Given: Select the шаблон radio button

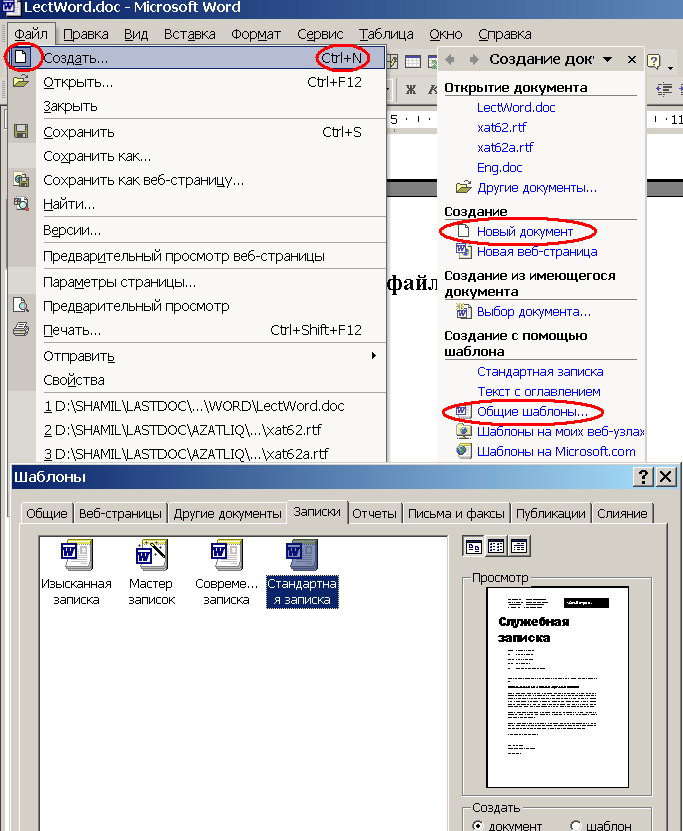Looking at the screenshot, I should (x=575, y=826).
